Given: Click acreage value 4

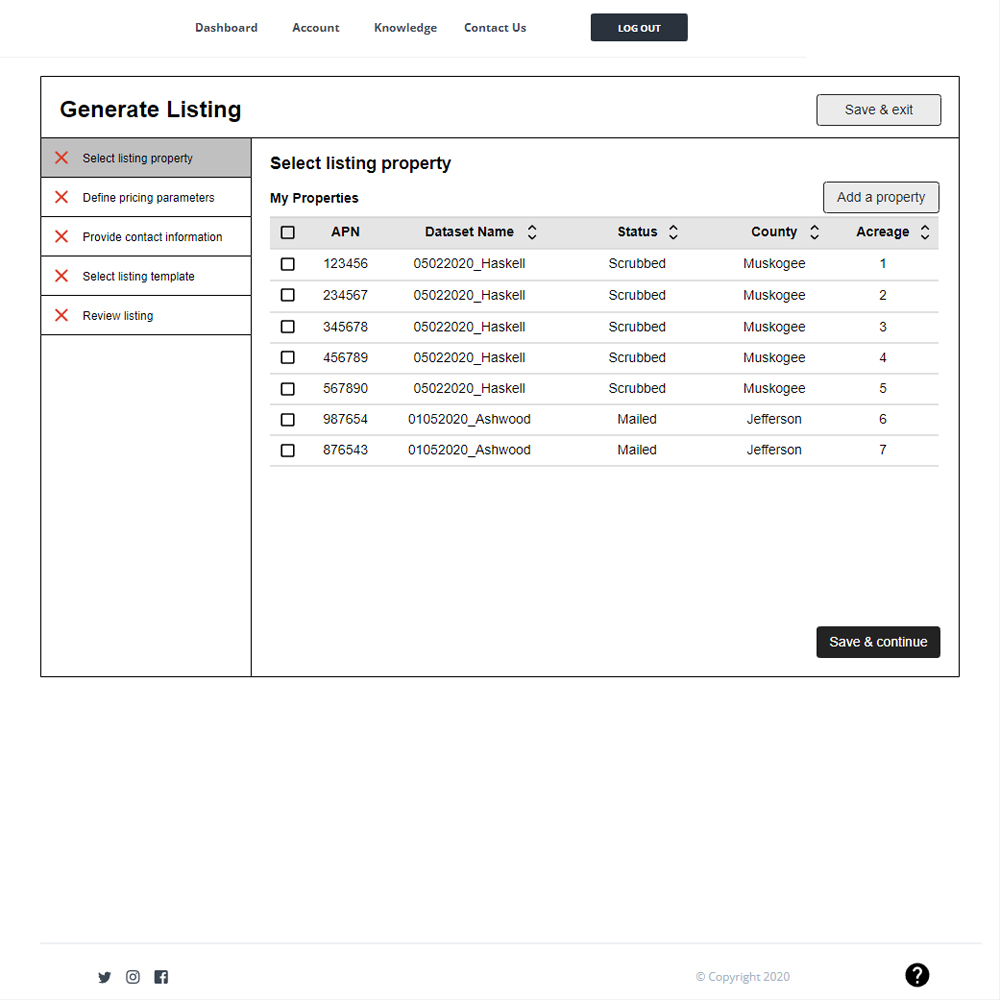Looking at the screenshot, I should pos(883,357).
